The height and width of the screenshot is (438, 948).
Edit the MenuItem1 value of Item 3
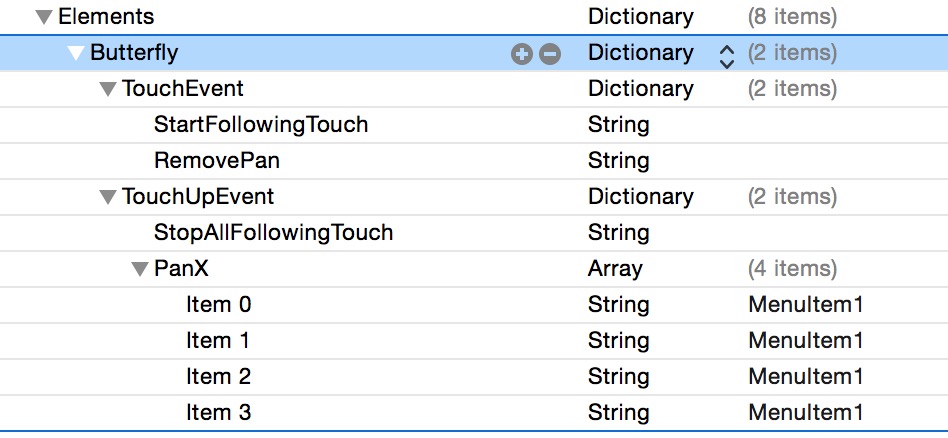(805, 413)
